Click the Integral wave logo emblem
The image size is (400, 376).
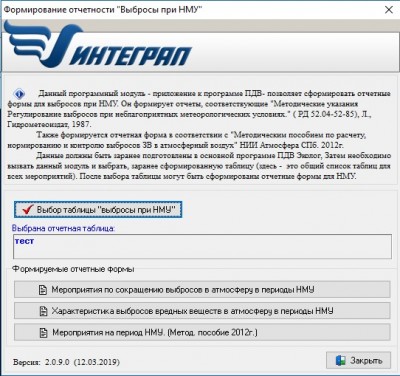(x=43, y=44)
